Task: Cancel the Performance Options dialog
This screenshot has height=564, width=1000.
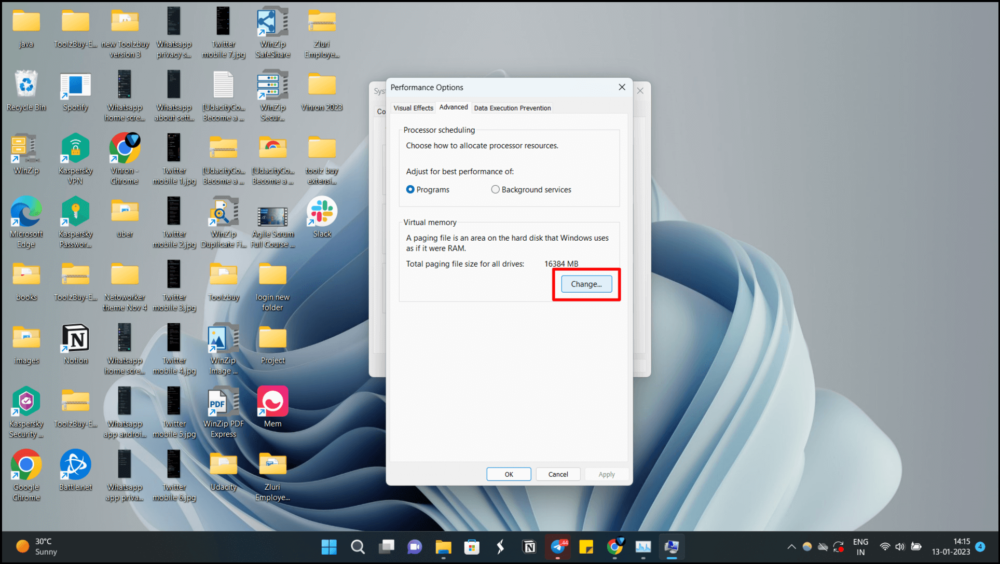Action: [558, 474]
